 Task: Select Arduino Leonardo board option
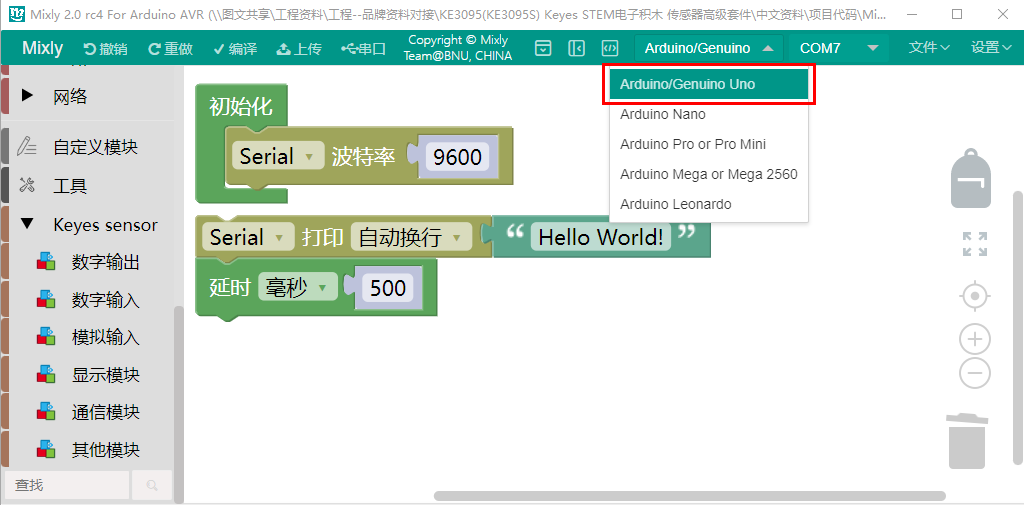[x=709, y=204]
